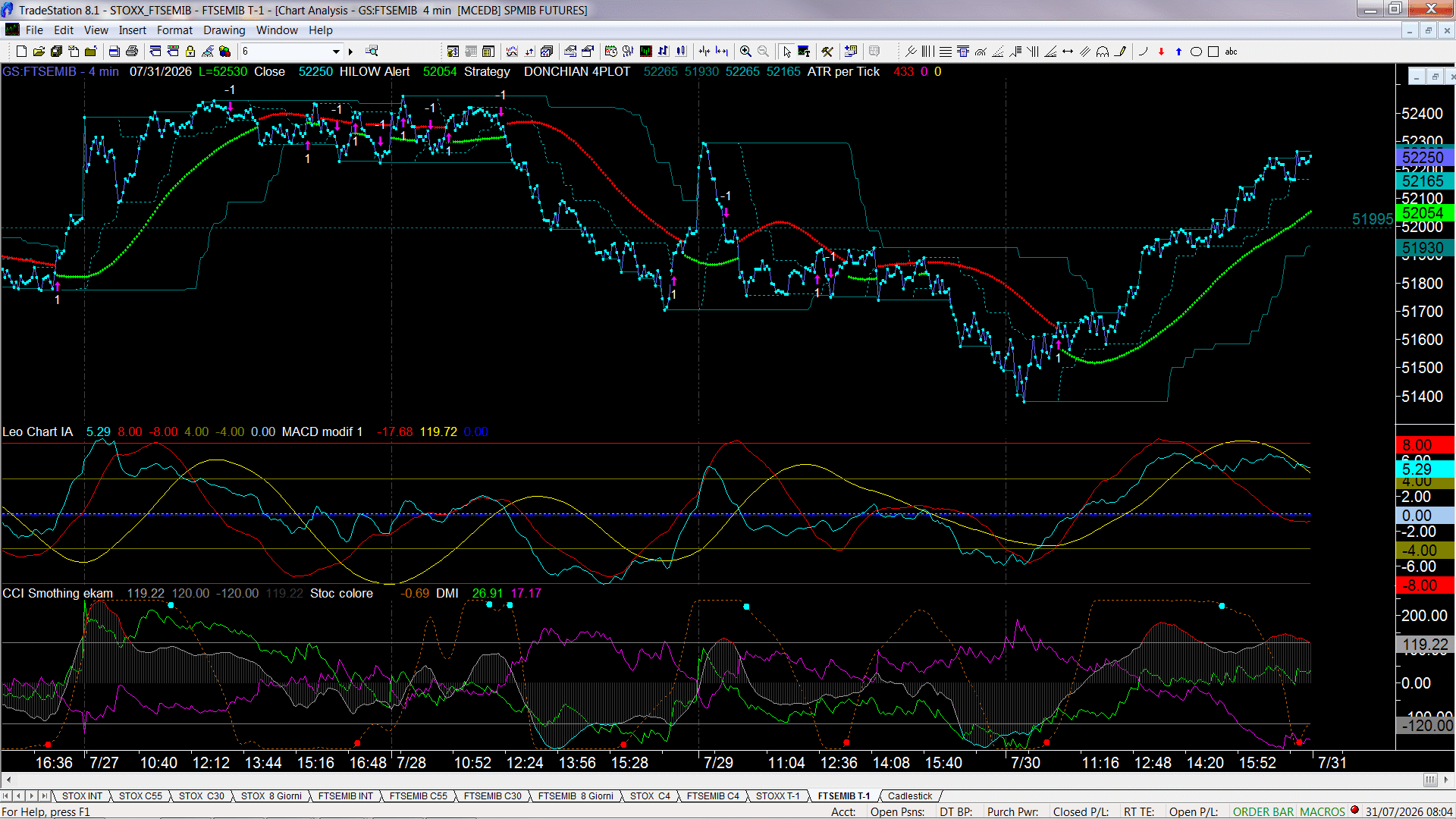The width and height of the screenshot is (1456, 819).
Task: Switch to the STOX C30 tab
Action: [x=201, y=796]
